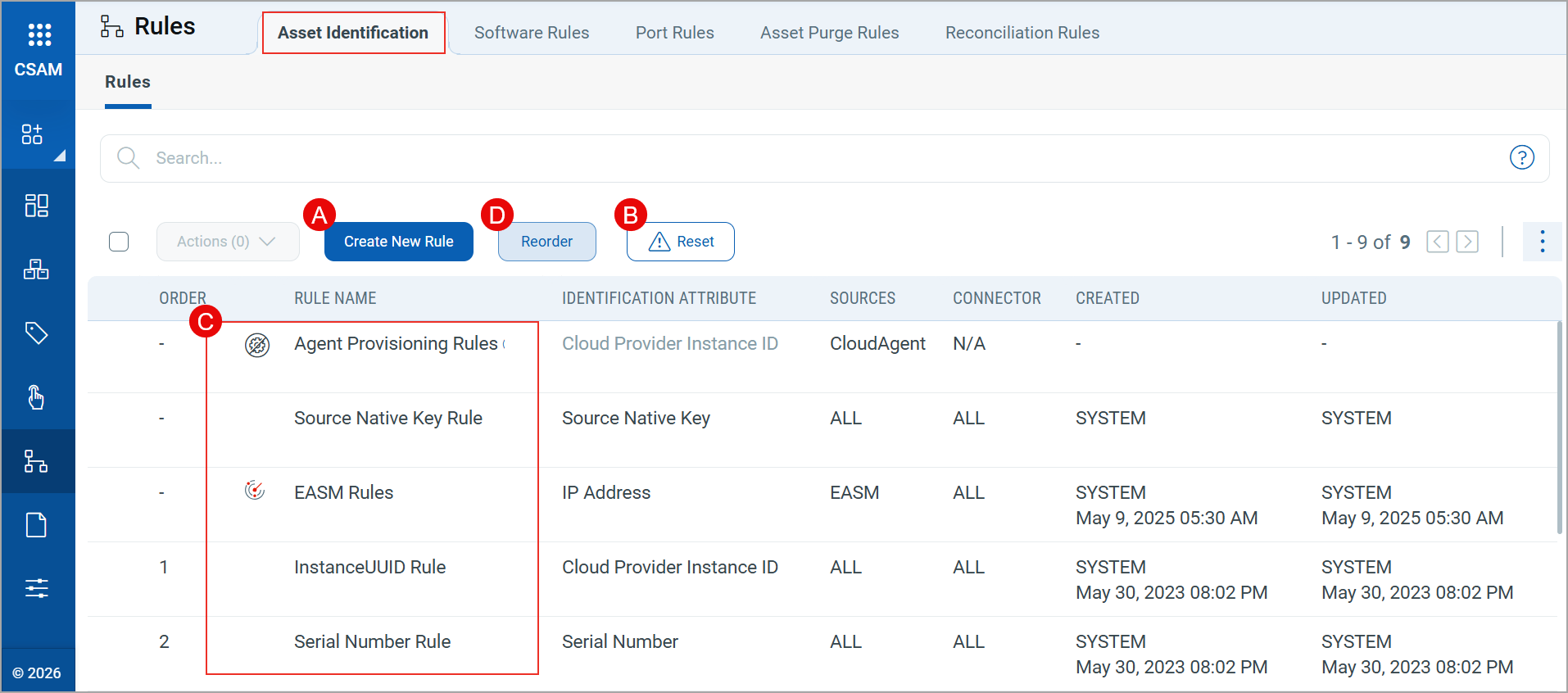
Task: Open the configuration sliders sidebar icon
Action: pyautogui.click(x=37, y=588)
